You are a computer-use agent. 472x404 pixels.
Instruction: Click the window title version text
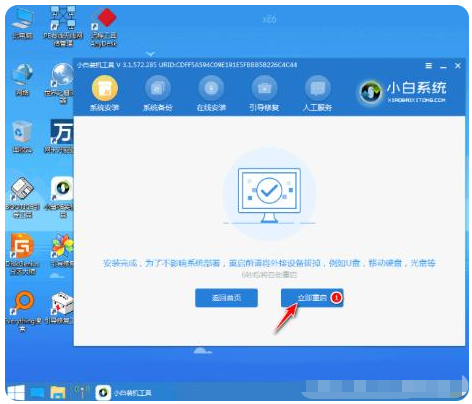(187, 65)
